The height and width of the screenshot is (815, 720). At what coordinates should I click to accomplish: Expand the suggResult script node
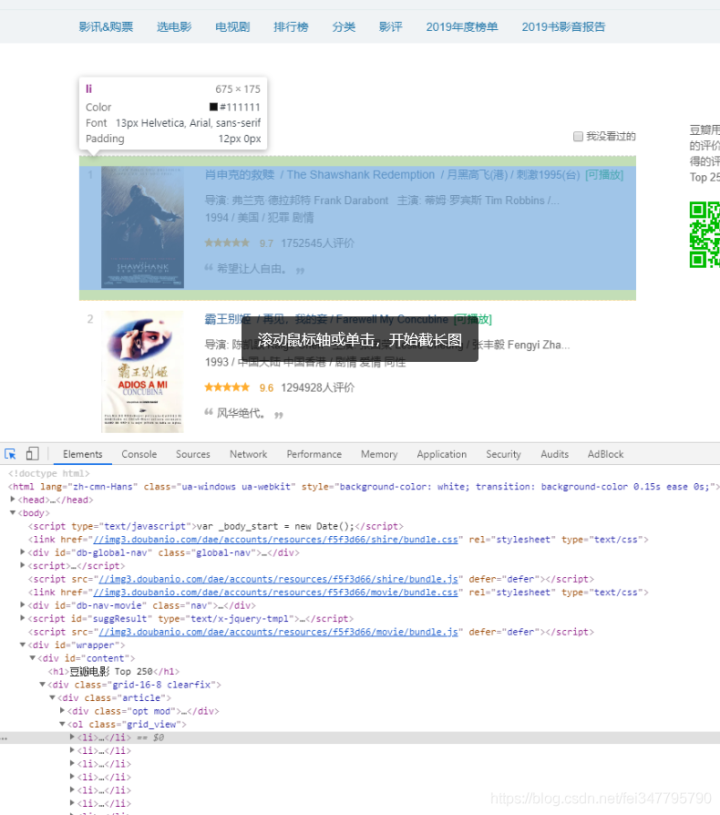point(22,618)
